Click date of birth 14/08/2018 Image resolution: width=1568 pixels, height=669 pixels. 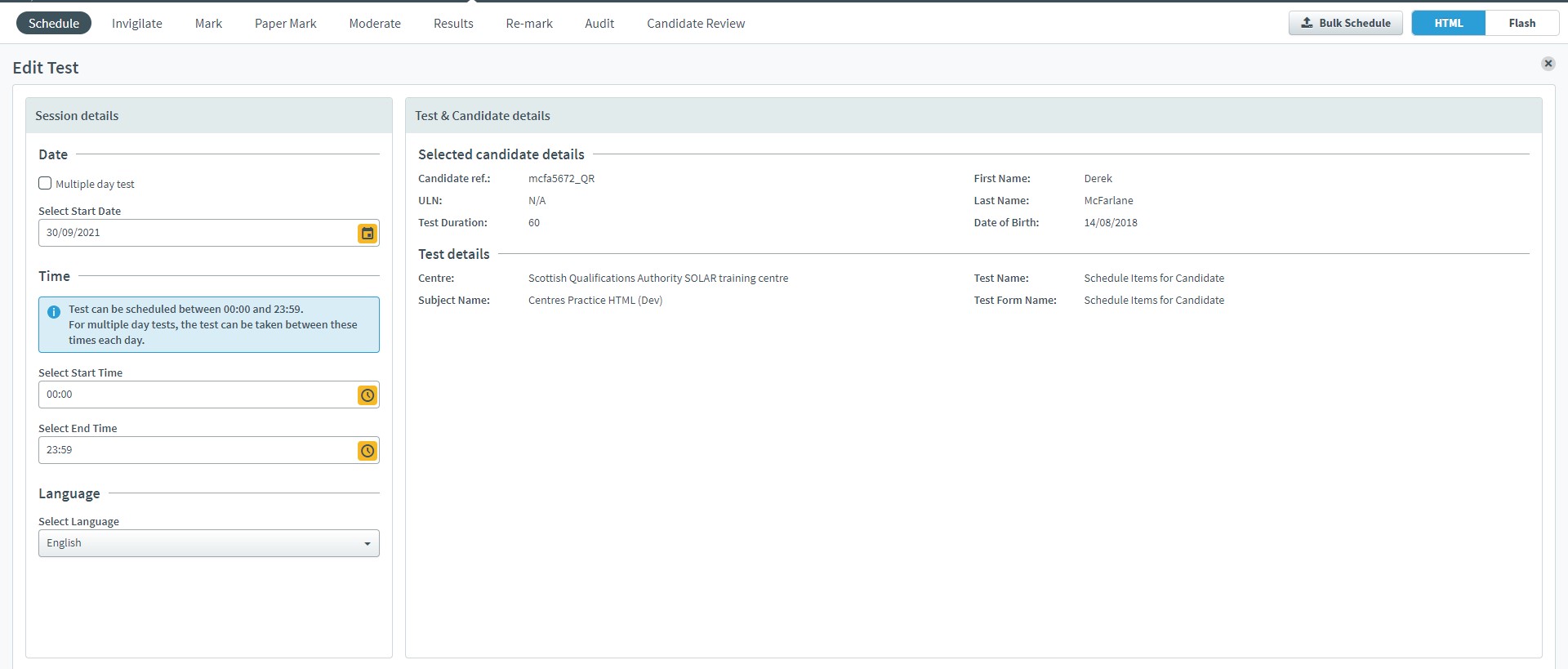coord(1111,222)
